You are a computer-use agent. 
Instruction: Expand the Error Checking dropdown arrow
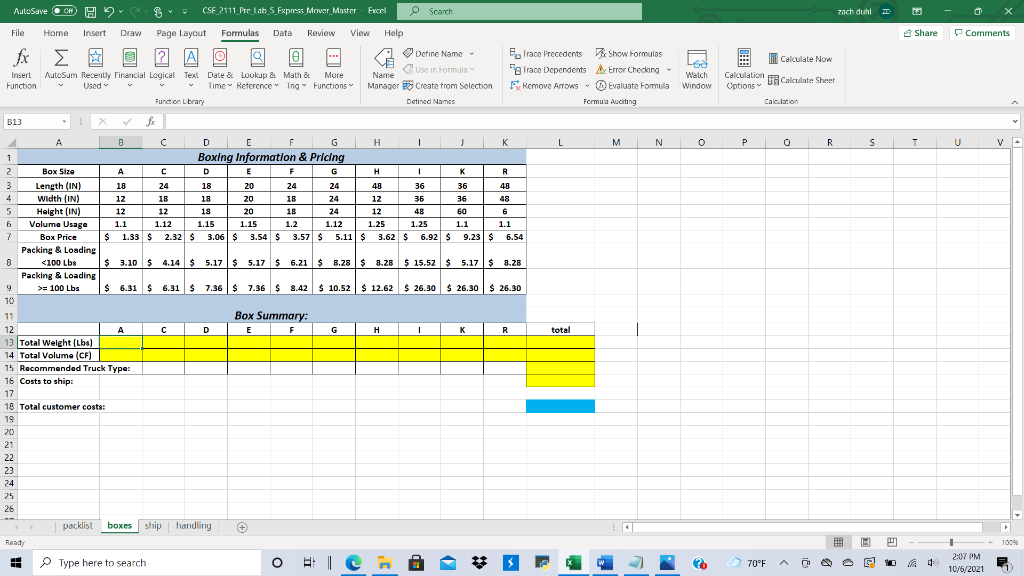[x=669, y=70]
